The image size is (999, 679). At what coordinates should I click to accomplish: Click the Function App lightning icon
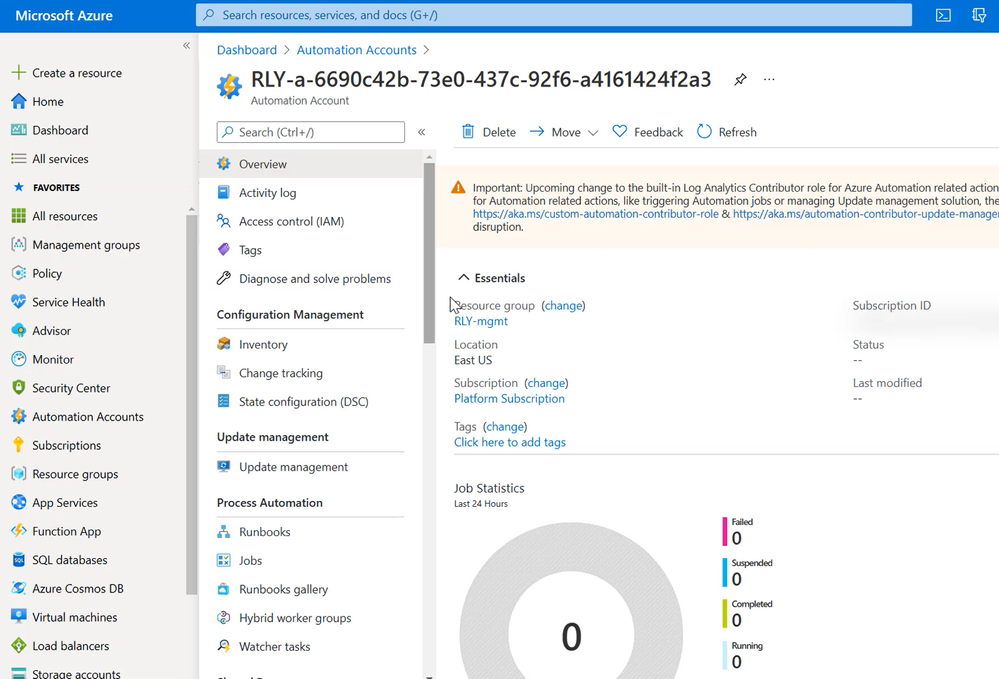(x=18, y=531)
